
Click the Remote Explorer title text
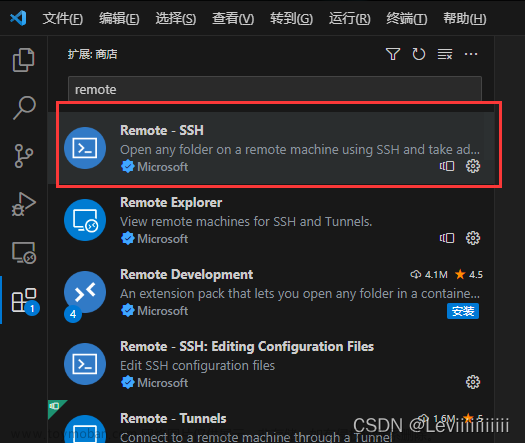(x=171, y=202)
